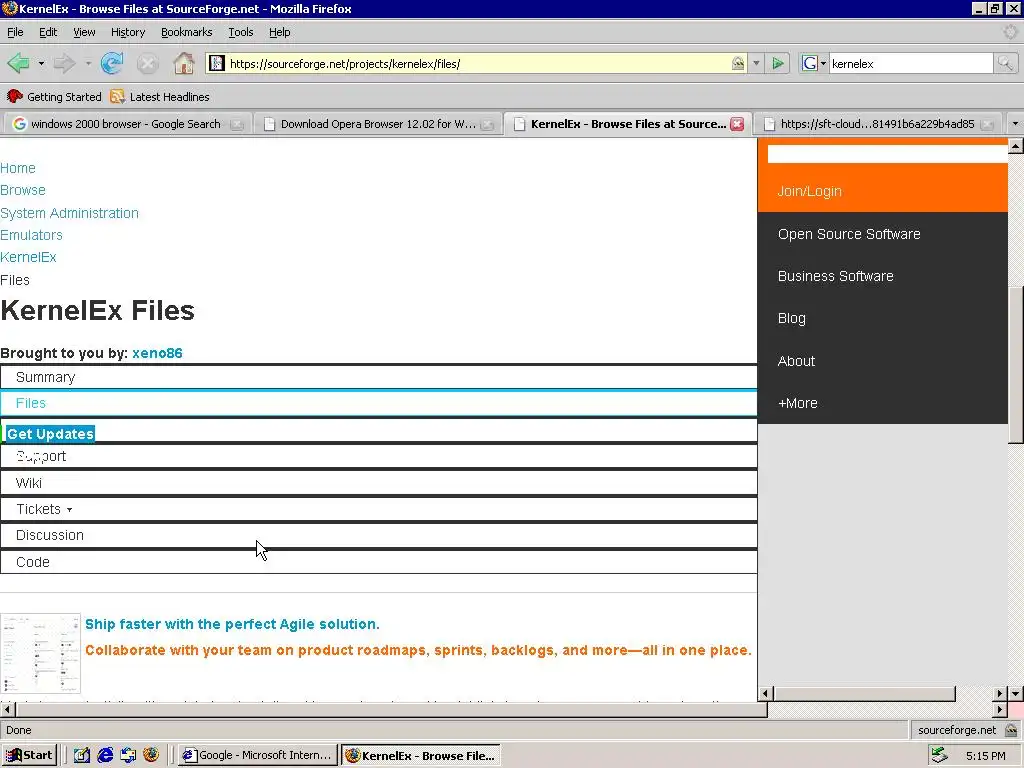This screenshot has height=768, width=1024.
Task: Close the Opera Browser download tab
Action: tap(487, 124)
